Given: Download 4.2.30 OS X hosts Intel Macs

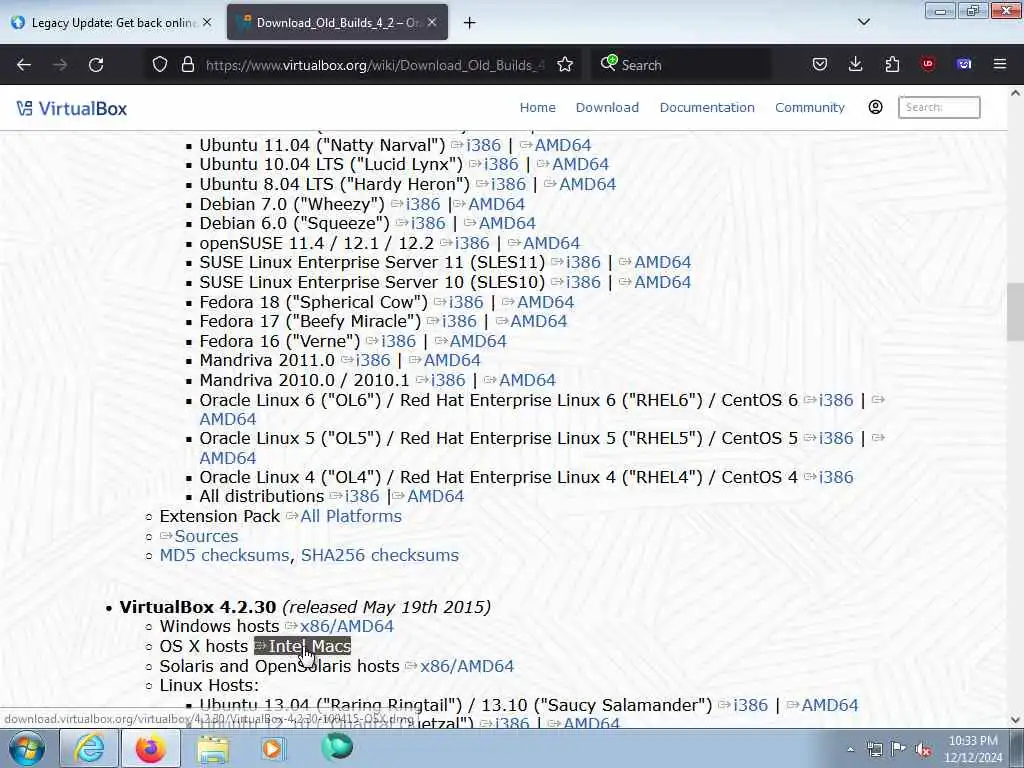Looking at the screenshot, I should pyautogui.click(x=310, y=646).
